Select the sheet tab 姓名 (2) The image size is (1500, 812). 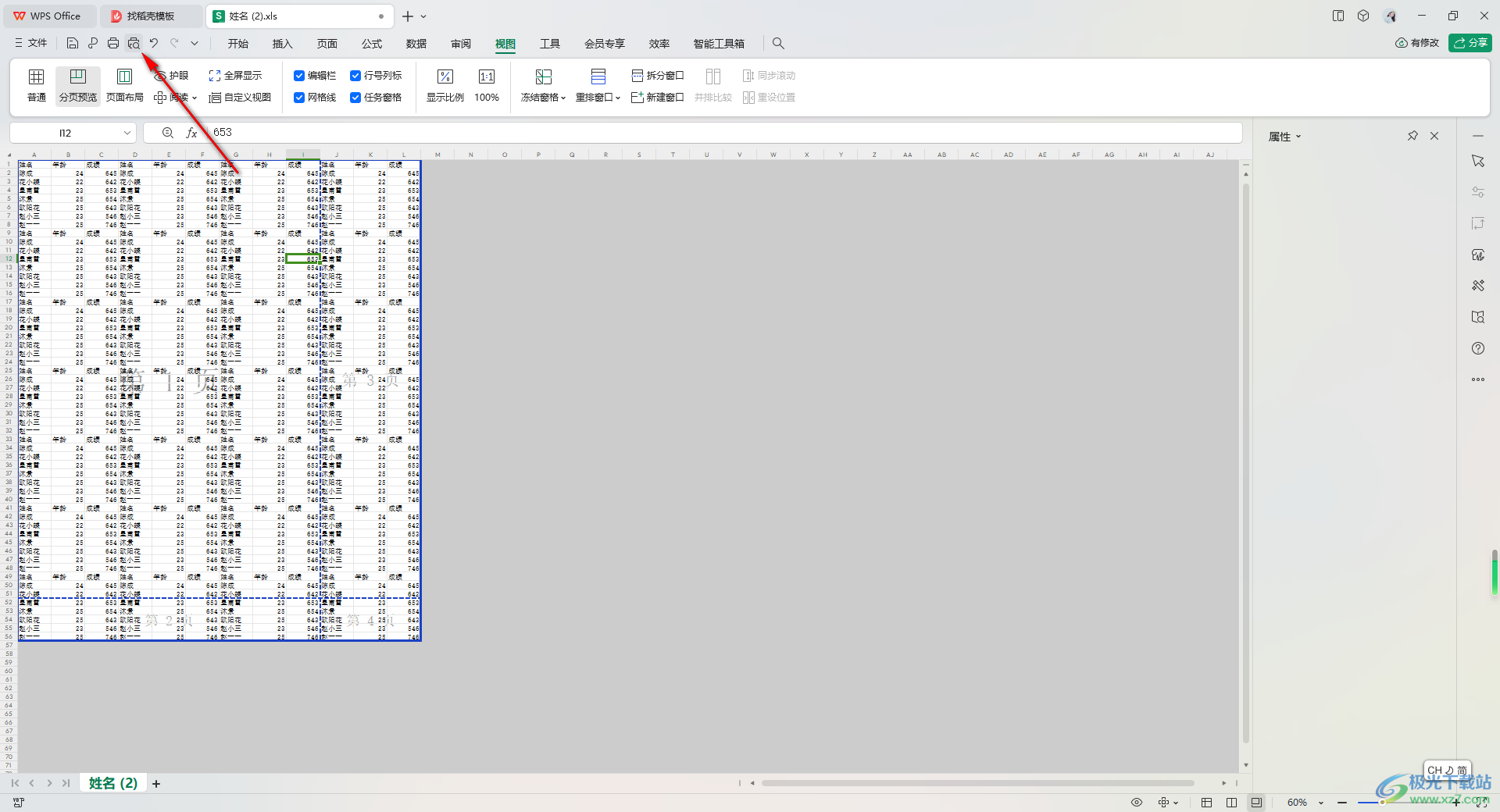(113, 783)
